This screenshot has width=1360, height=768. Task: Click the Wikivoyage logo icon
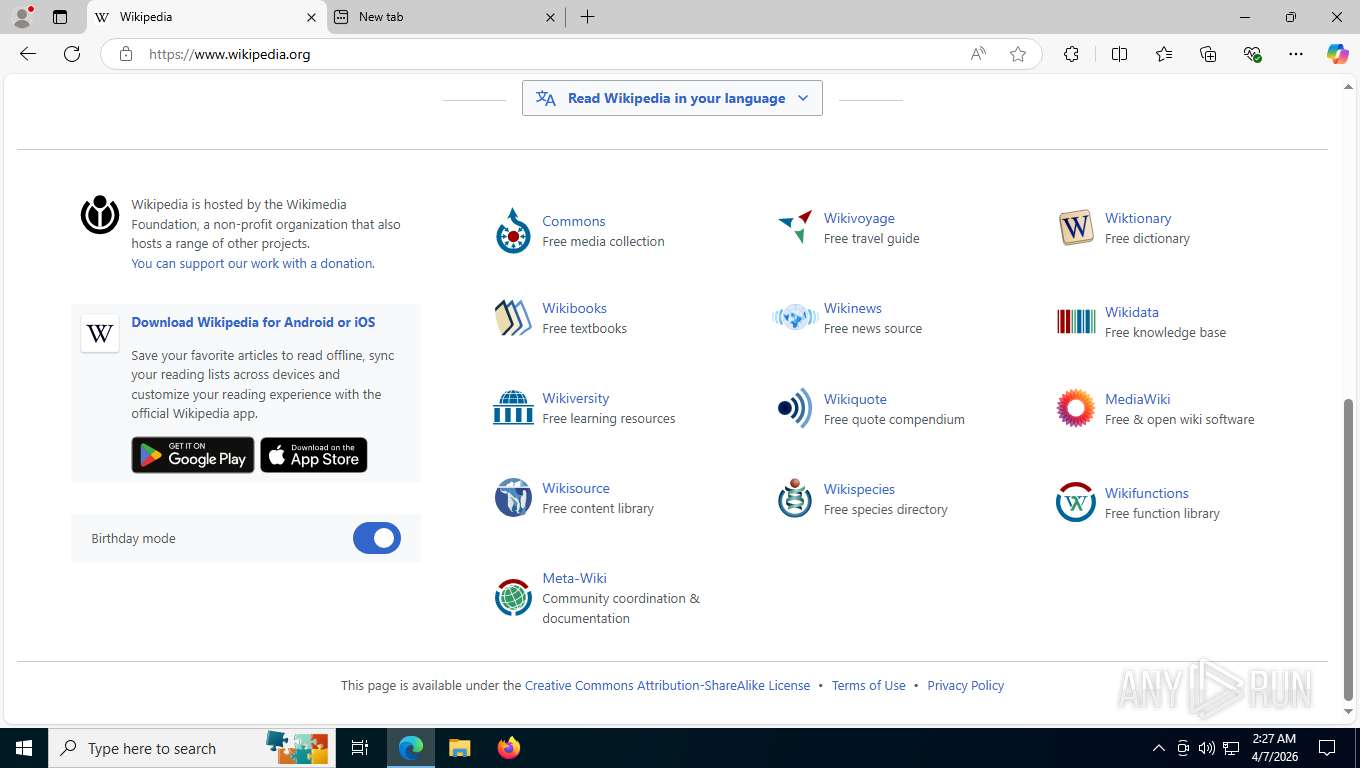click(x=795, y=227)
